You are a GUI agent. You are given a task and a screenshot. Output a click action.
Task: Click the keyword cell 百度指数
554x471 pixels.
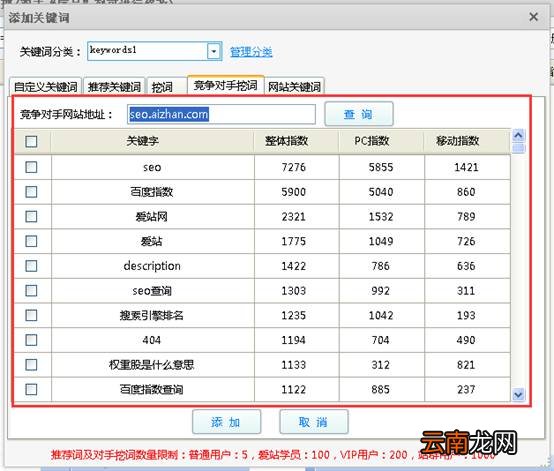pyautogui.click(x=152, y=192)
